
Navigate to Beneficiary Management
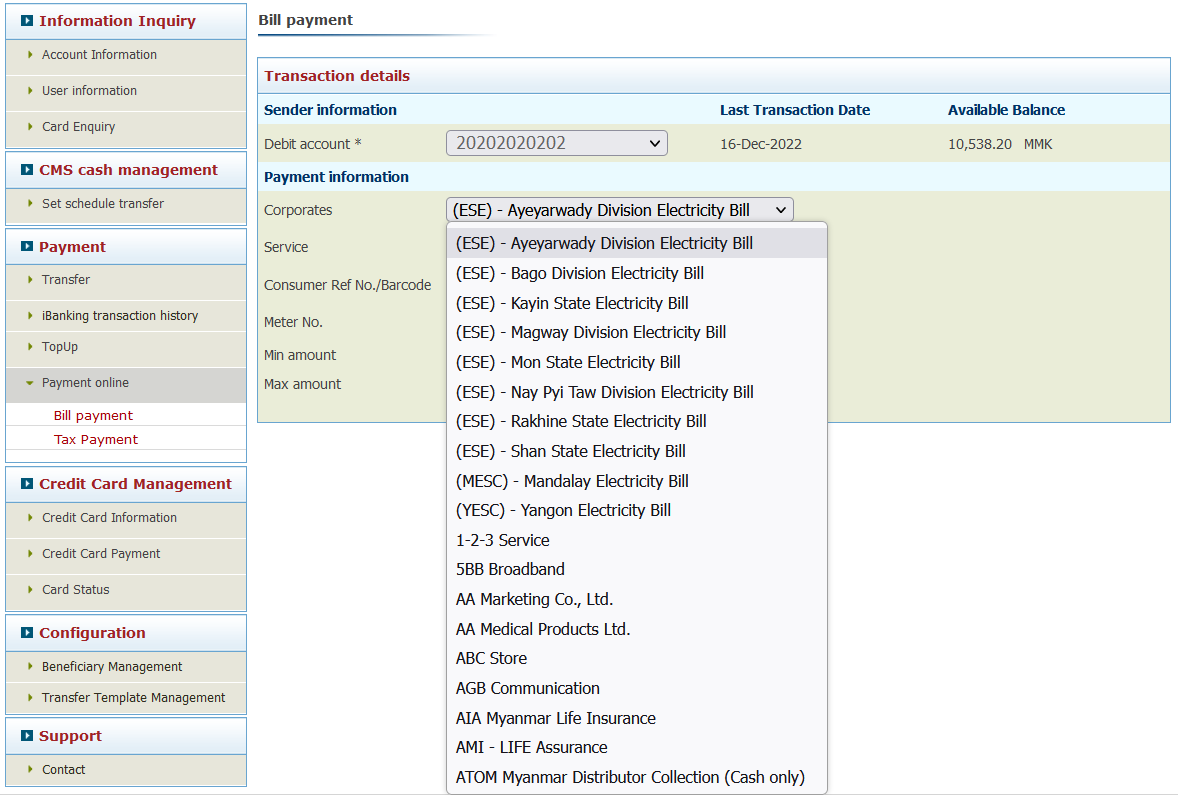(x=112, y=667)
